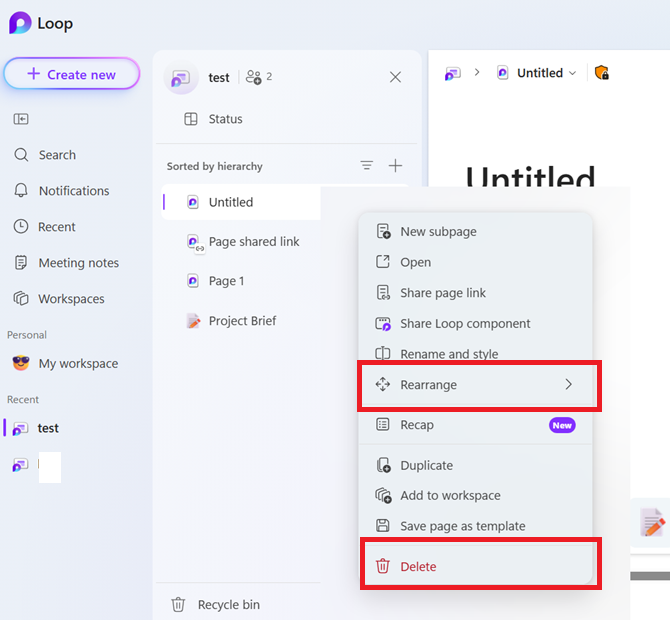Collapse the sidebar with the panel icon
670x620 pixels.
(x=21, y=119)
